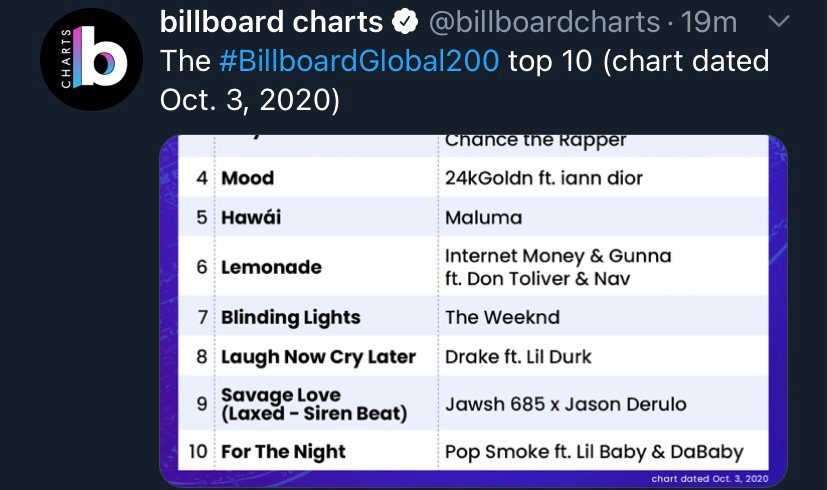Click the Mood song title in chart
This screenshot has height=490, width=827.
[247, 178]
